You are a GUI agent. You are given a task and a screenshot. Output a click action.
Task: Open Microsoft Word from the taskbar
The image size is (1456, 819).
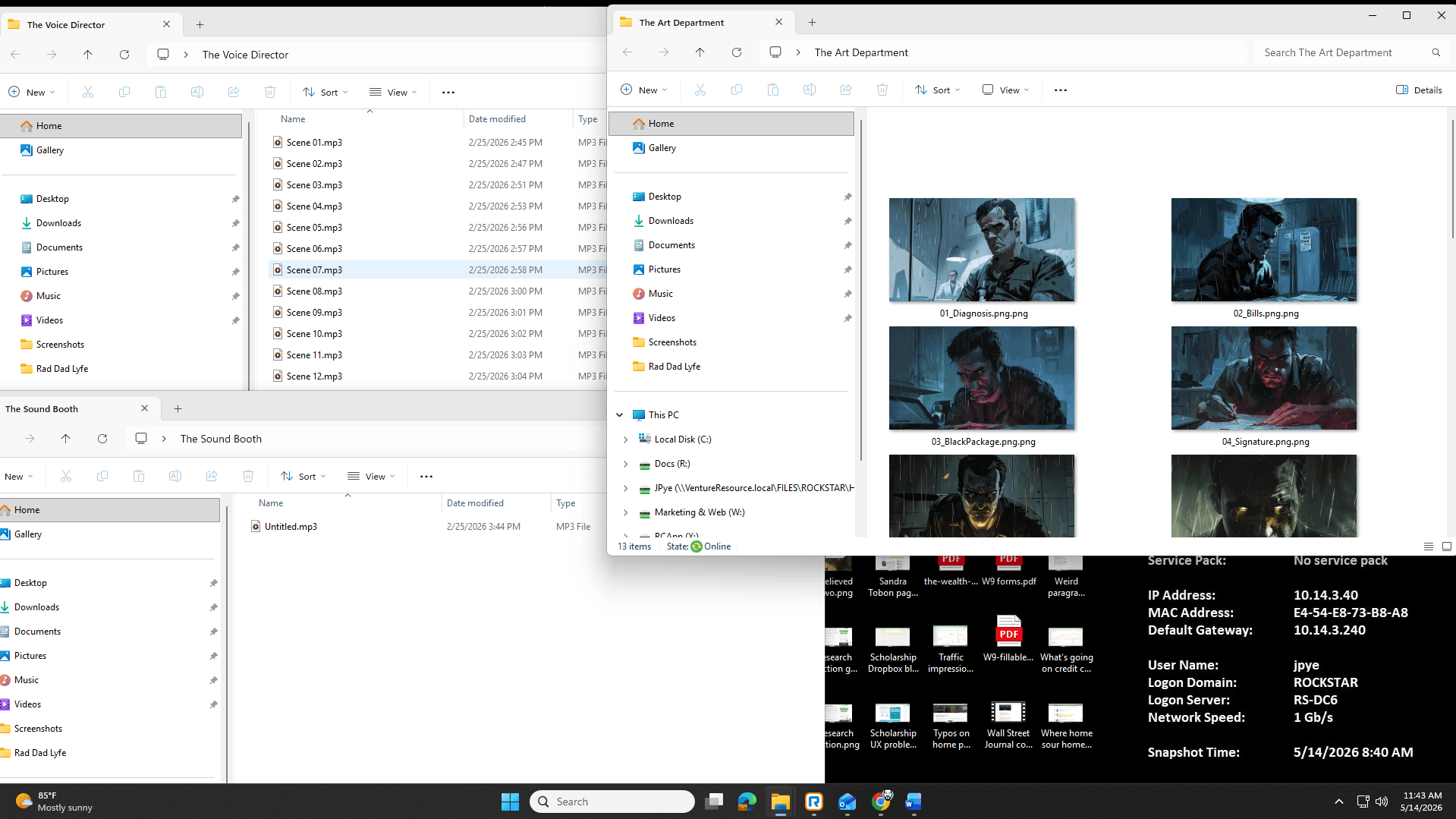tap(914, 802)
